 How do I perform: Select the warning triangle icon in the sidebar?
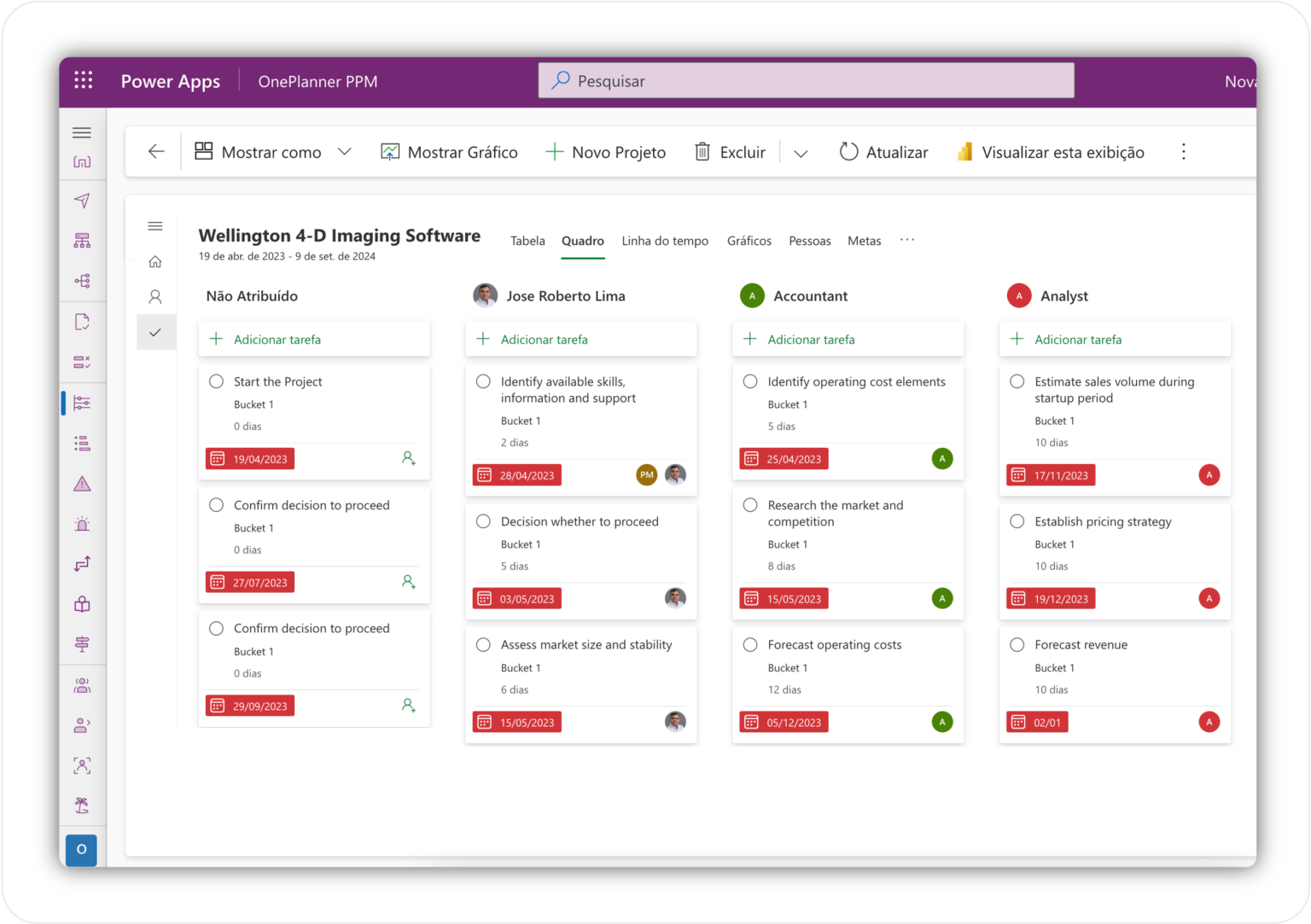82,483
